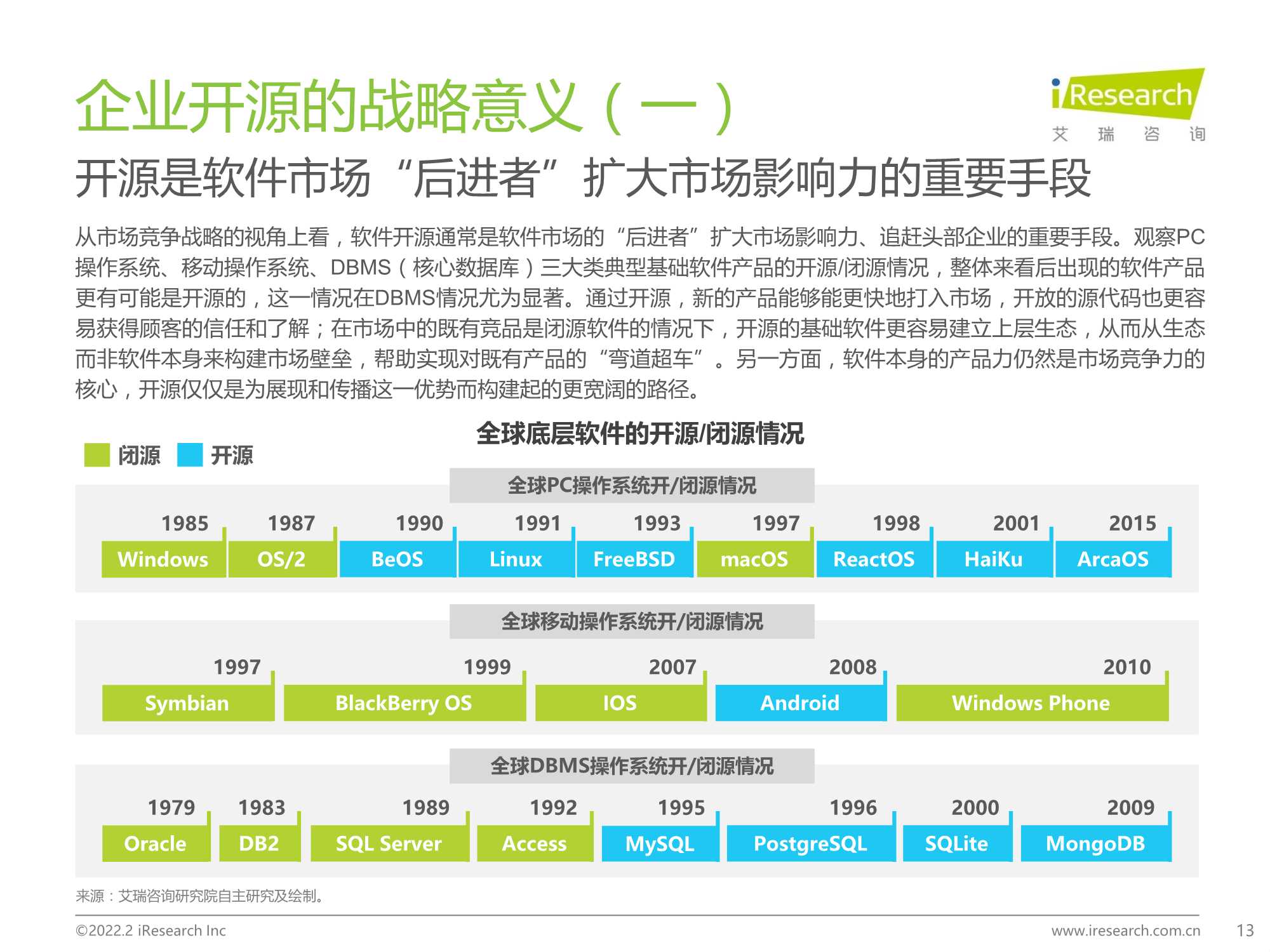Screen dimensions: 1270x952
Task: Click the green 闭源 legend swatch
Action: pos(97,455)
